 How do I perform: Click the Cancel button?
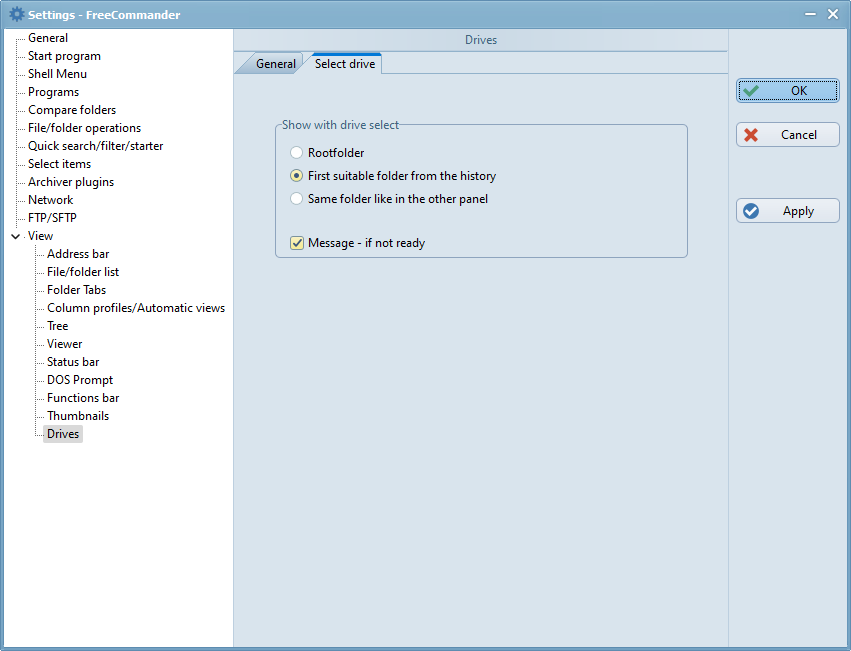788,135
